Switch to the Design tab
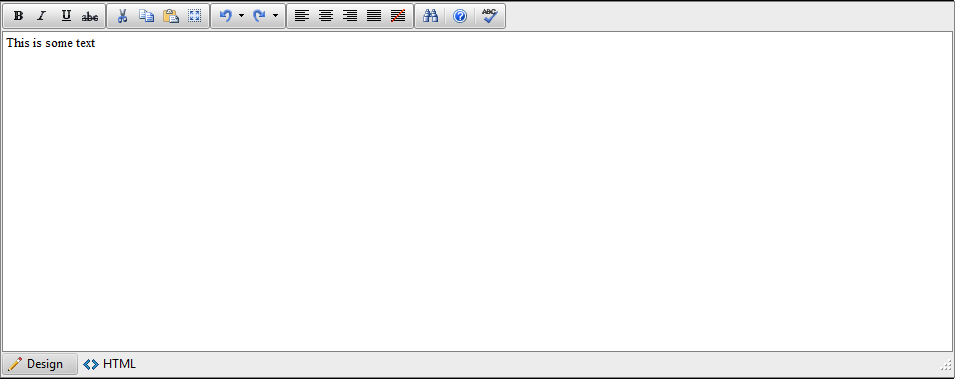This screenshot has height=379, width=956. 40,364
